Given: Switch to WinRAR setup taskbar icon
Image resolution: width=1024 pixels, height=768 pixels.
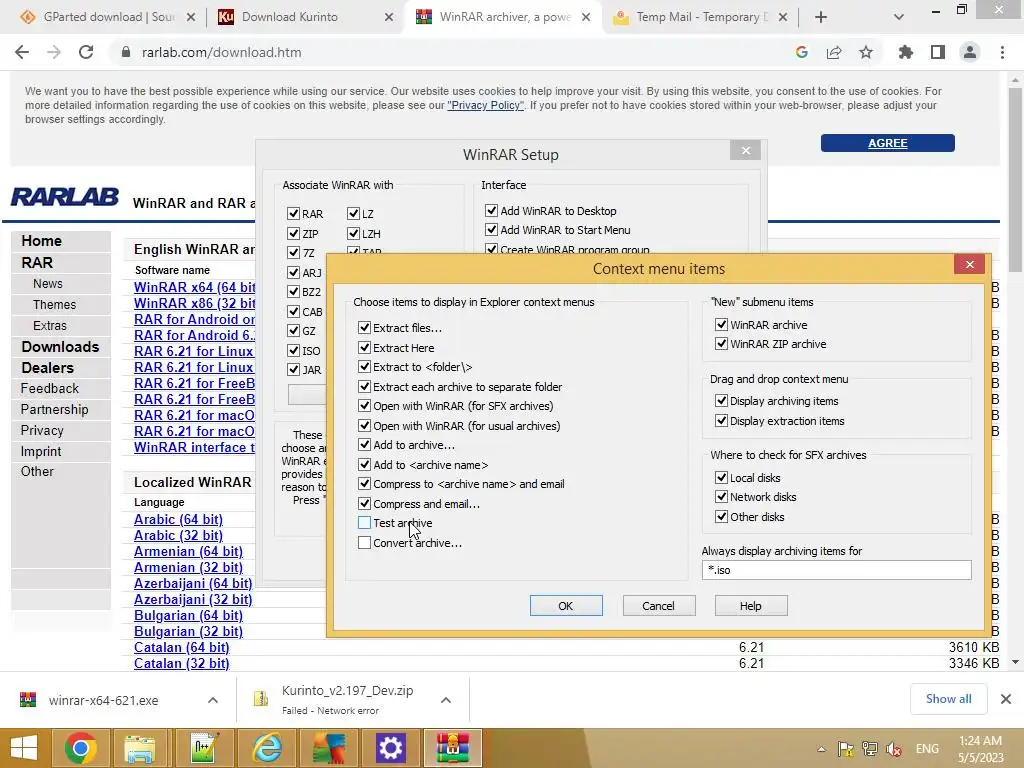Looking at the screenshot, I should pos(453,748).
